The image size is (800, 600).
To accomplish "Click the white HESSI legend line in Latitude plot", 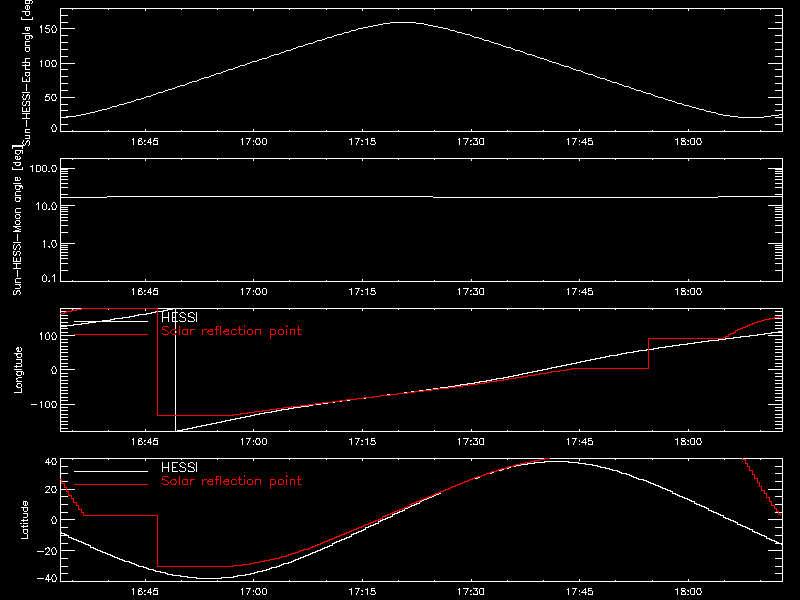I will [111, 471].
